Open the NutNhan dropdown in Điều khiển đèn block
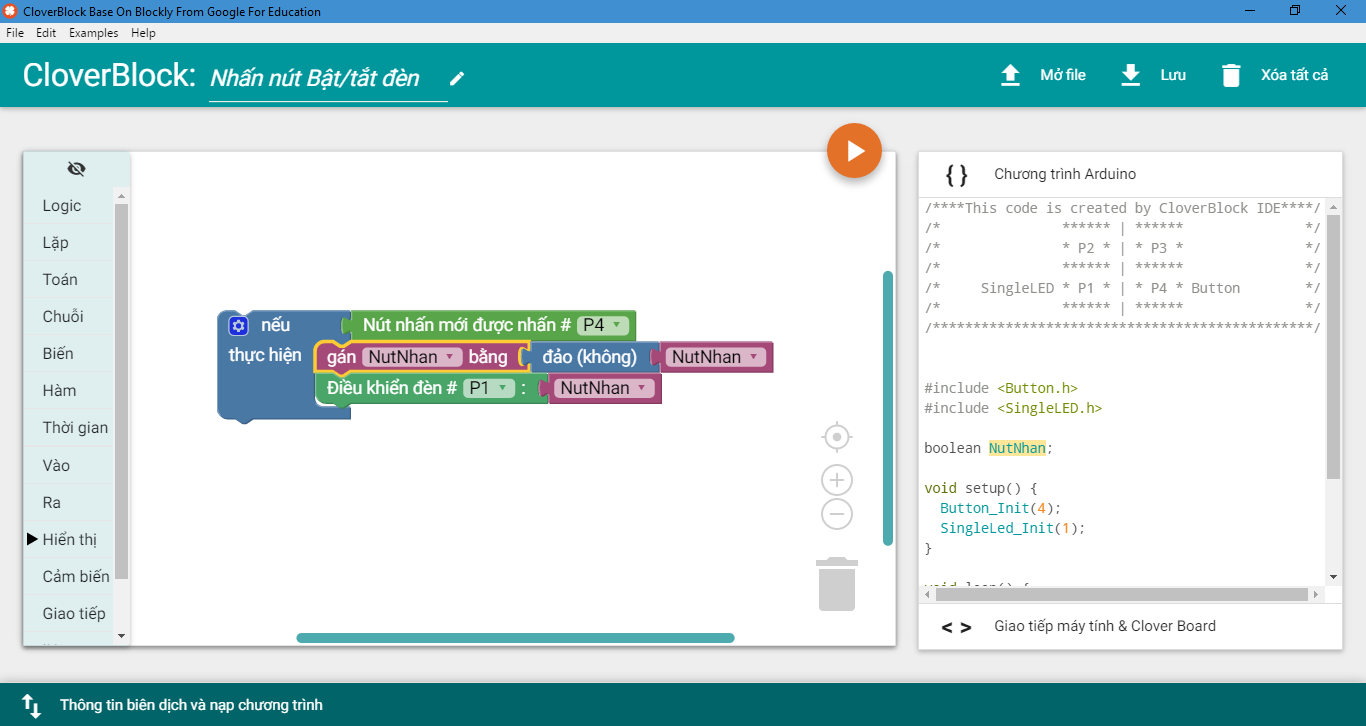This screenshot has height=726, width=1366. click(605, 388)
